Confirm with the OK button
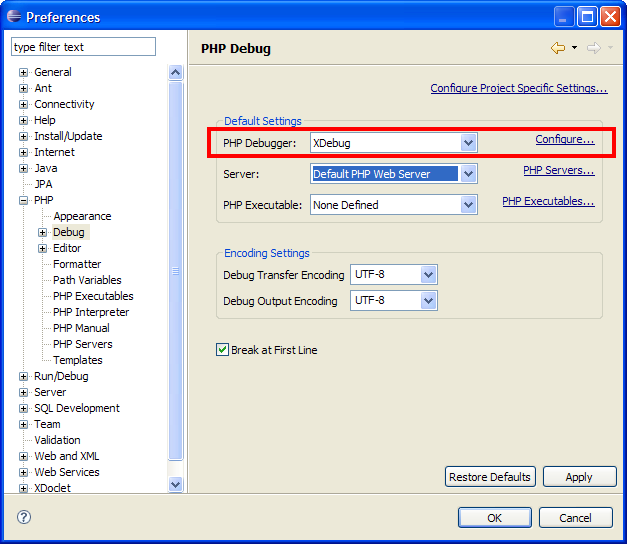 tap(495, 518)
